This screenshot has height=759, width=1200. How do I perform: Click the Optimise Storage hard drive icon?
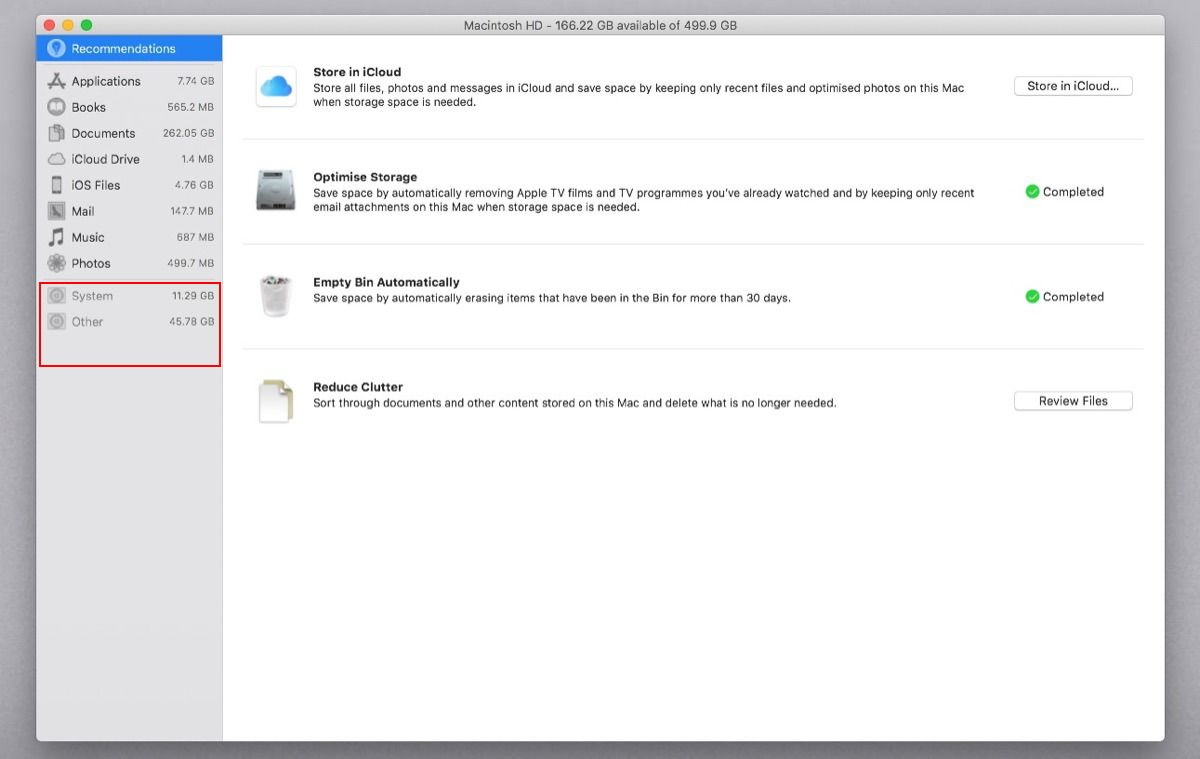click(x=276, y=191)
